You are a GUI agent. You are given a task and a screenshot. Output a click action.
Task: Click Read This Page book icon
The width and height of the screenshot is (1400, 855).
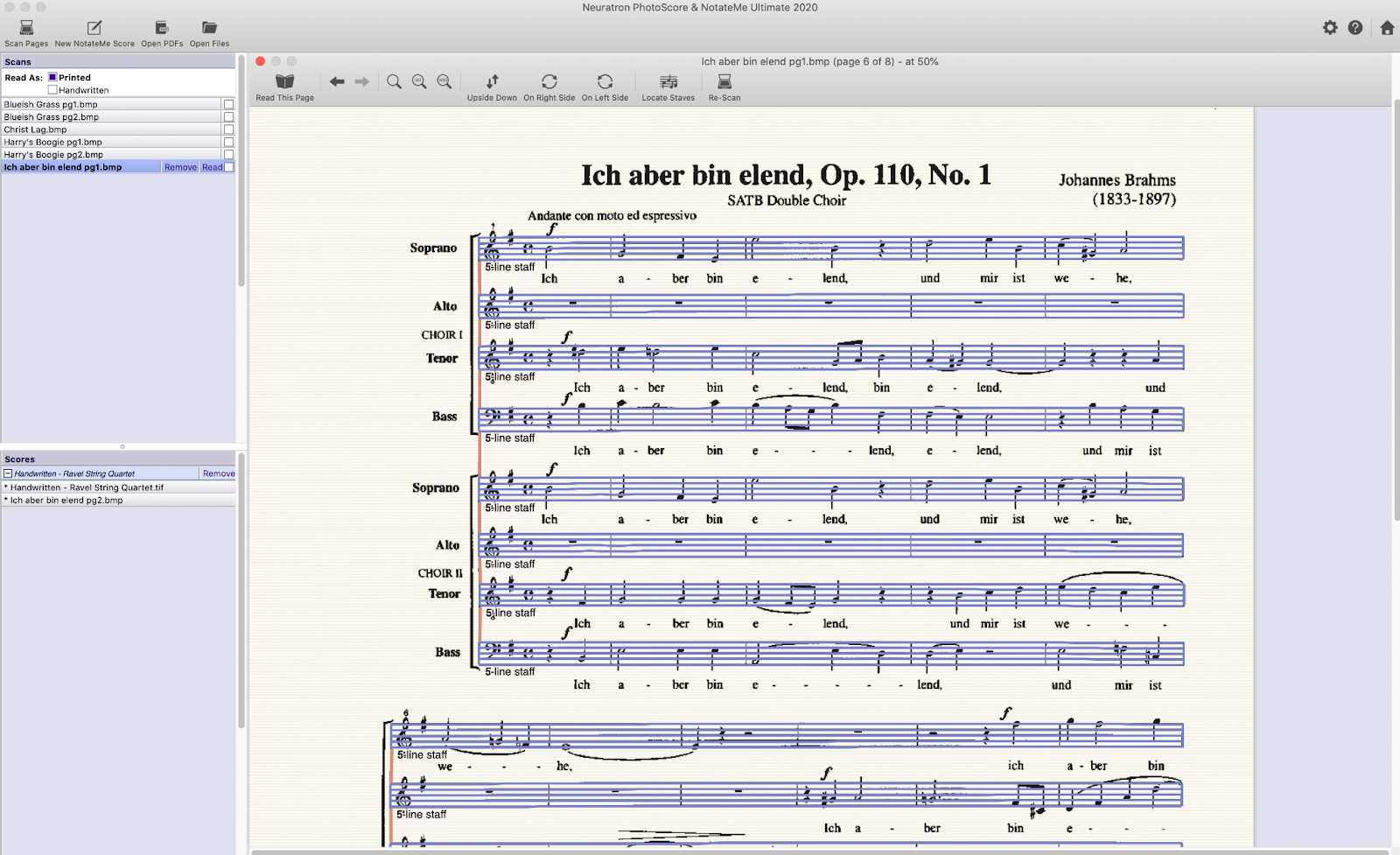285,81
